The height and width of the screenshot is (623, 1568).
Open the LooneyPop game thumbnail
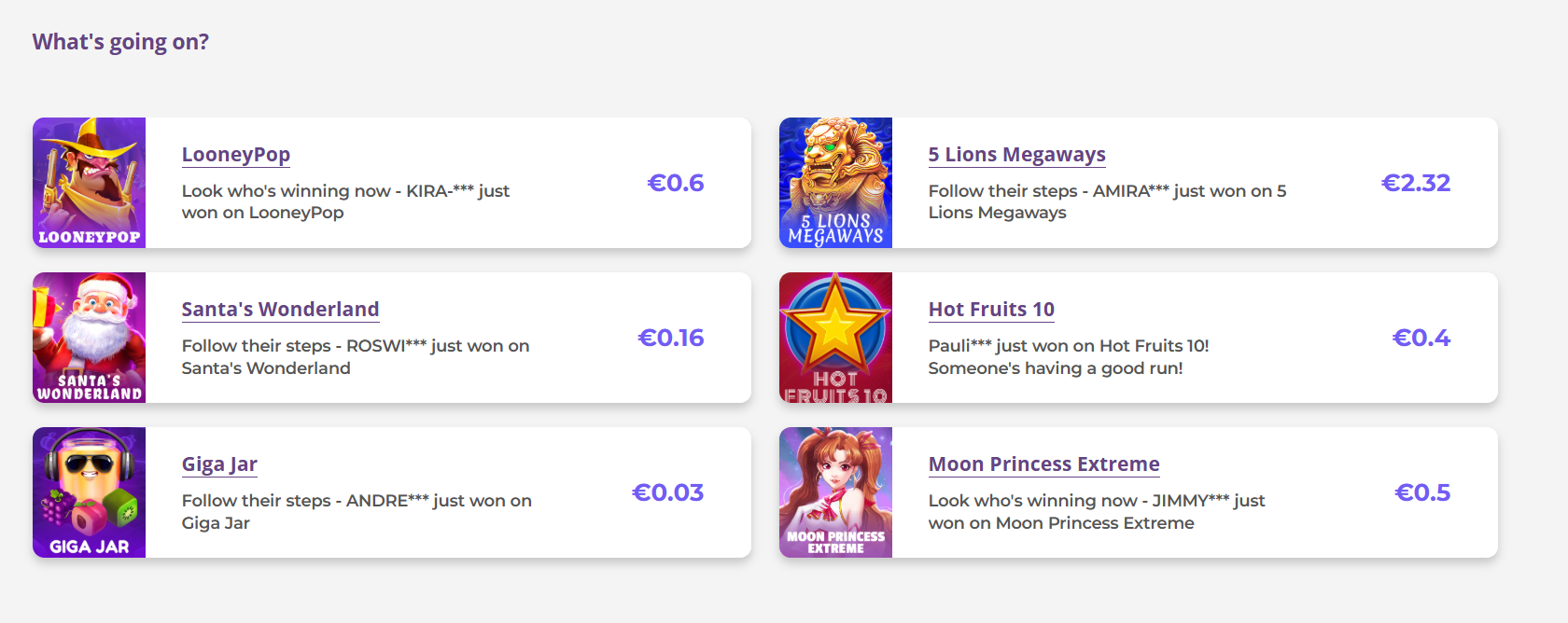[x=89, y=183]
